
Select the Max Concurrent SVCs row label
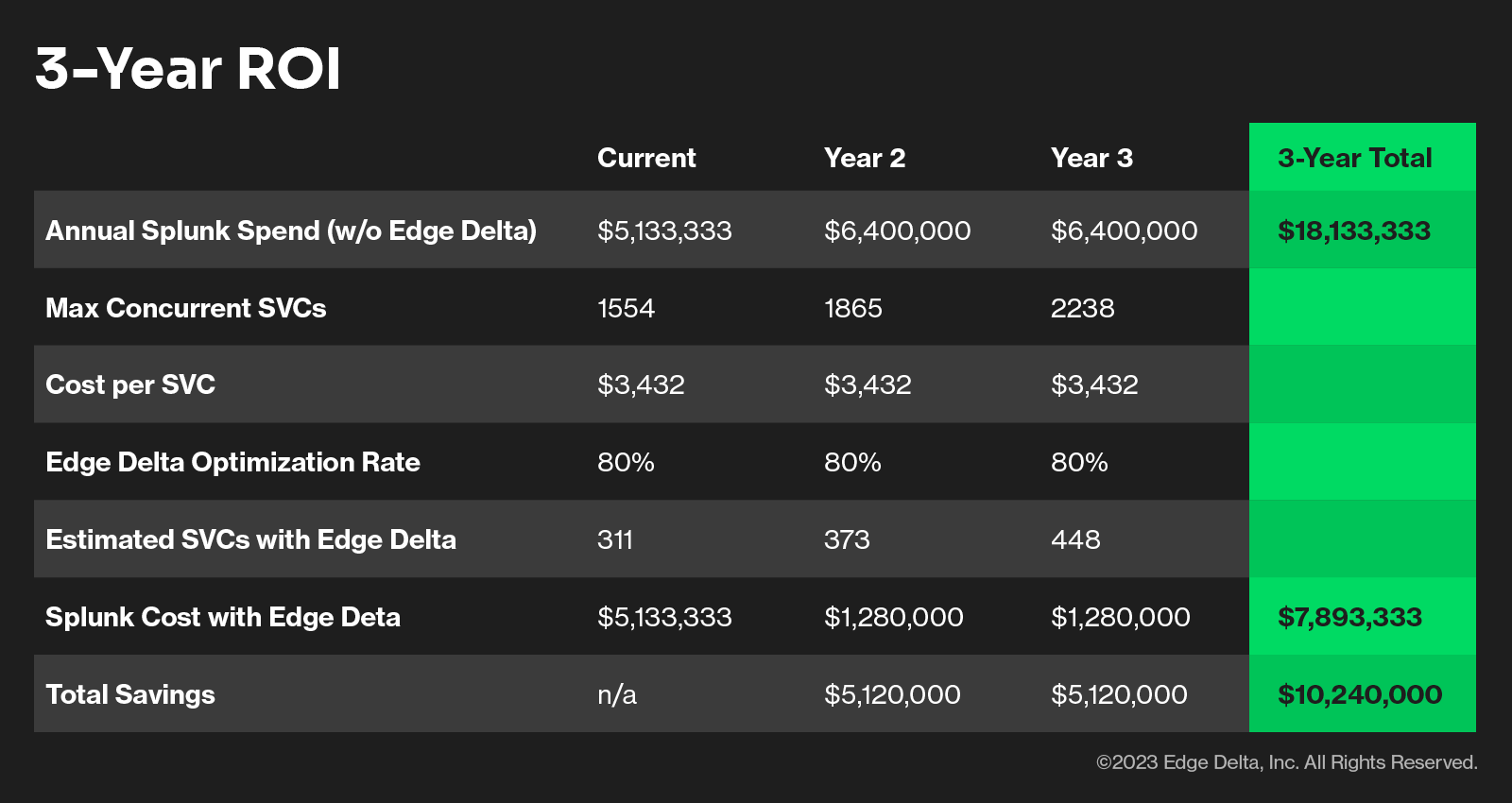(185, 308)
